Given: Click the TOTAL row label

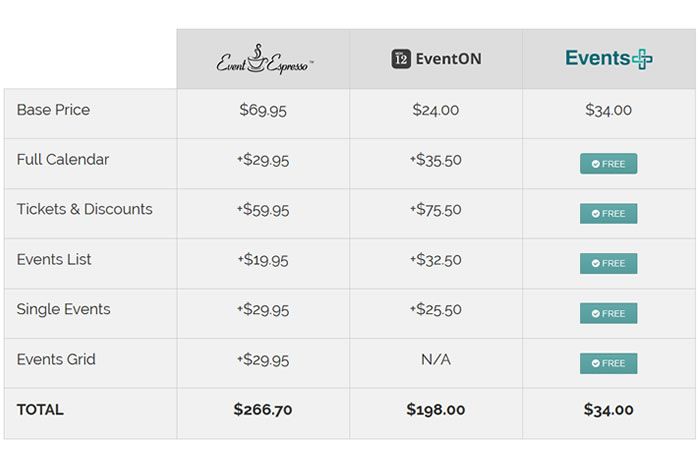Looking at the screenshot, I should pyautogui.click(x=40, y=410).
